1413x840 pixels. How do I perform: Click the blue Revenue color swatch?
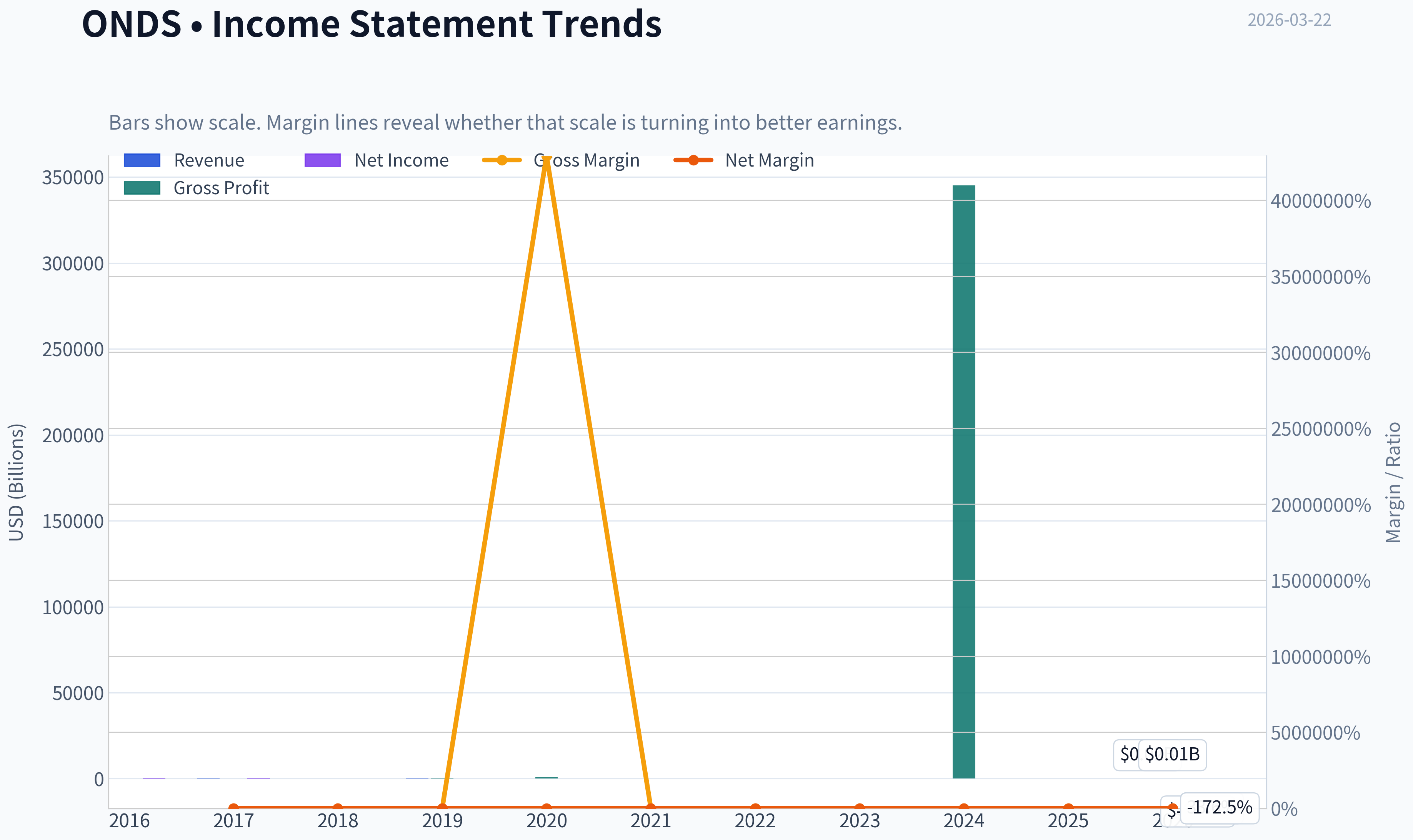(x=142, y=161)
